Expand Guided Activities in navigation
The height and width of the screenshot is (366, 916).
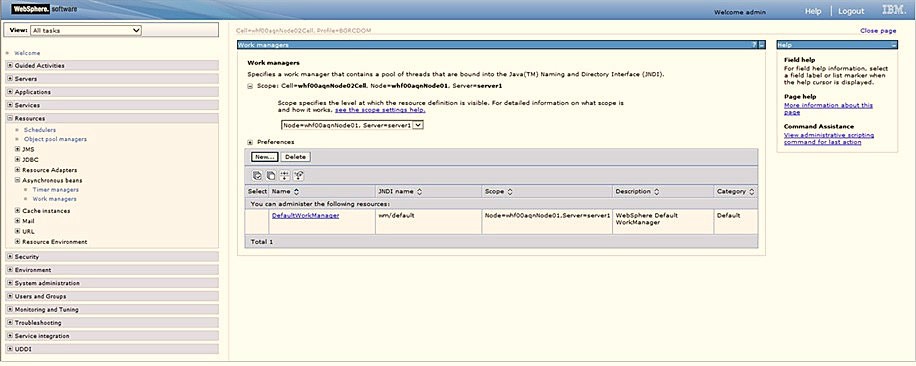10,65
